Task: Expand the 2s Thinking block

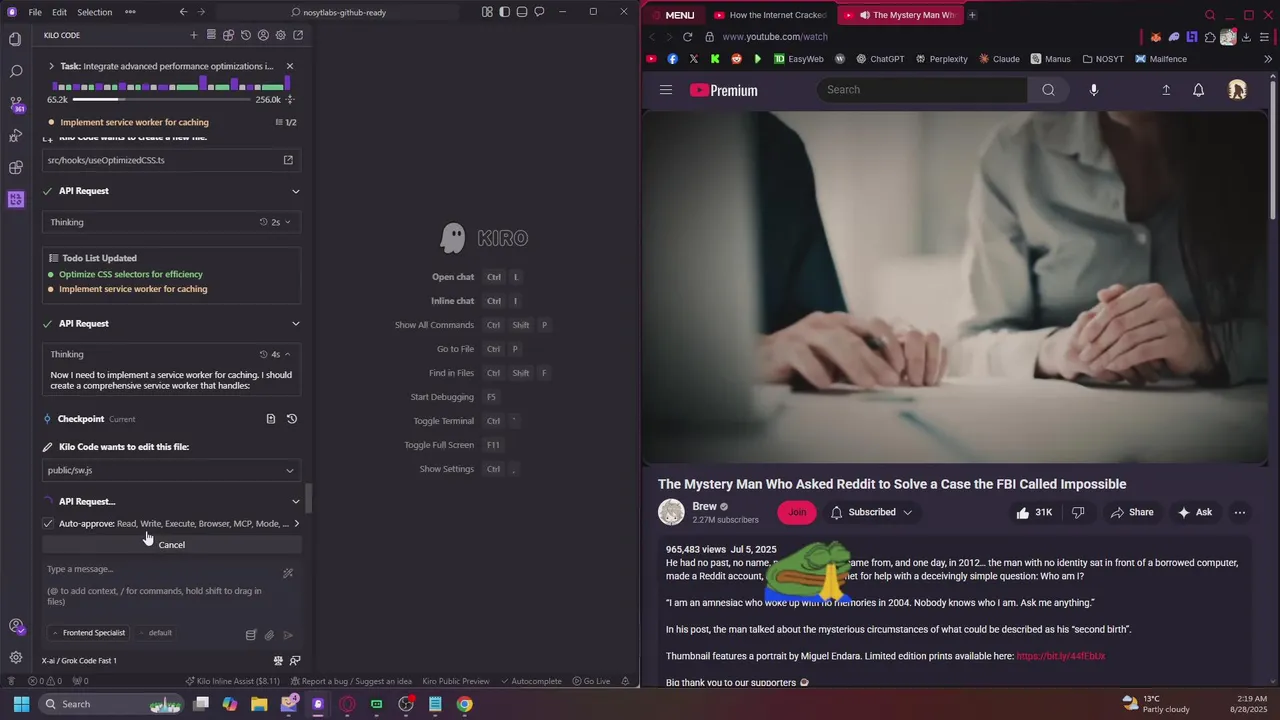Action: (287, 222)
